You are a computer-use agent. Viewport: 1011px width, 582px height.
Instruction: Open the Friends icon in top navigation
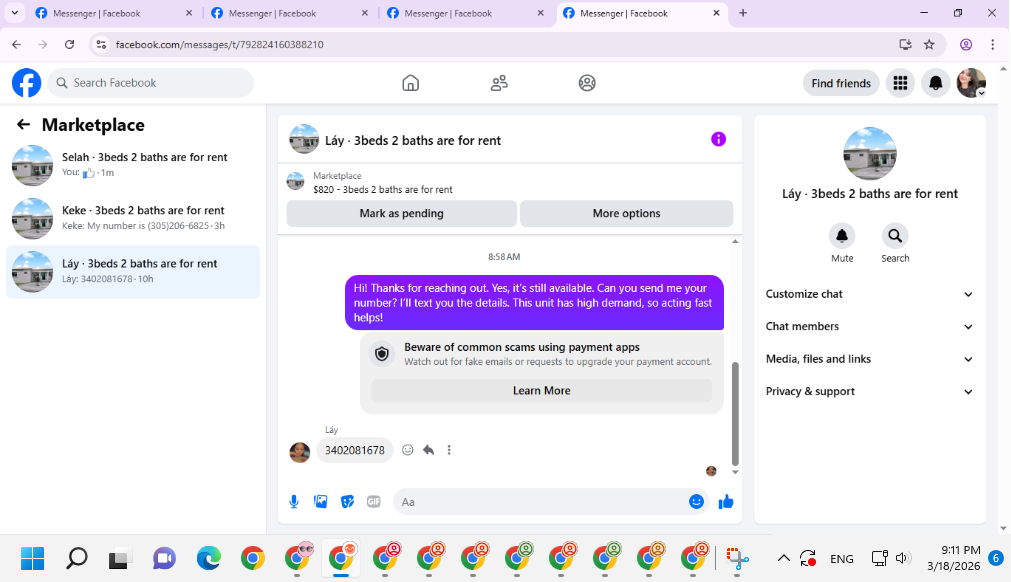pyautogui.click(x=499, y=83)
